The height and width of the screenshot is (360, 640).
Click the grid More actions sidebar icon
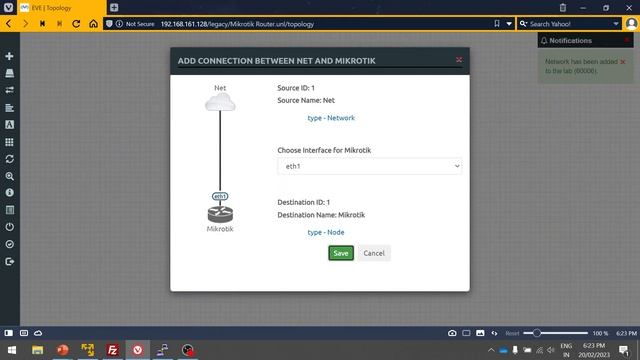[9, 142]
